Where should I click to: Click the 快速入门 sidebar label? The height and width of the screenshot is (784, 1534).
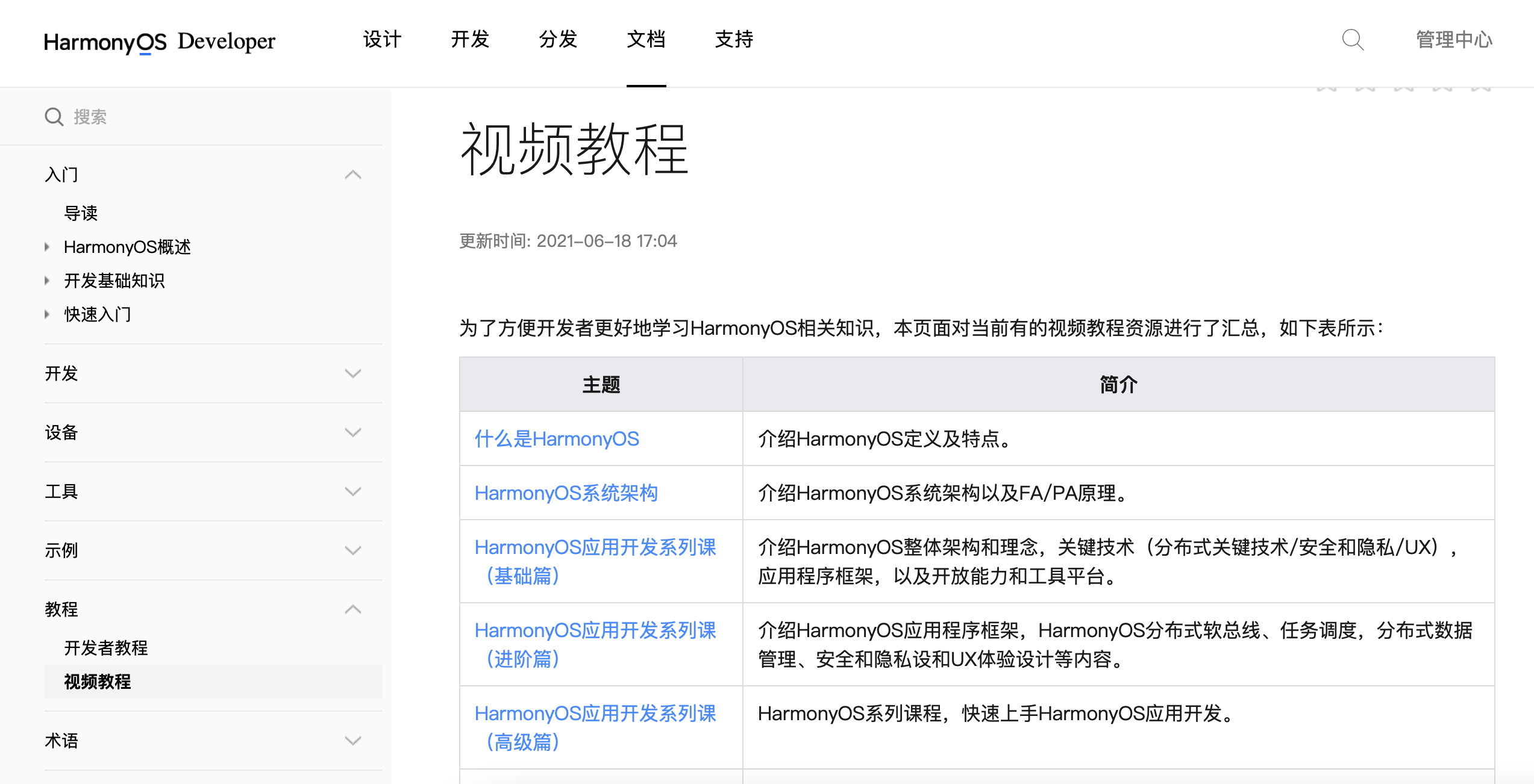pos(98,314)
